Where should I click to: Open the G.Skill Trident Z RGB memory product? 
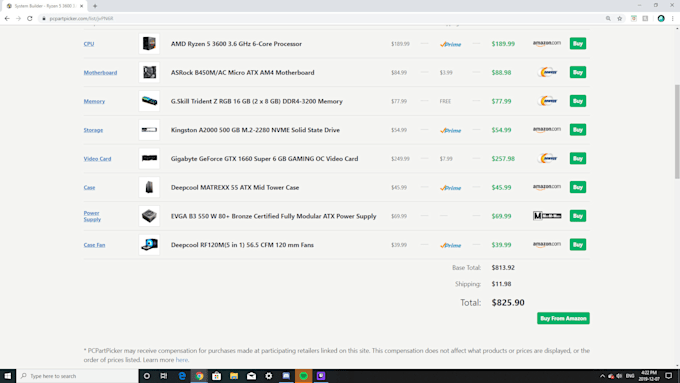point(257,101)
